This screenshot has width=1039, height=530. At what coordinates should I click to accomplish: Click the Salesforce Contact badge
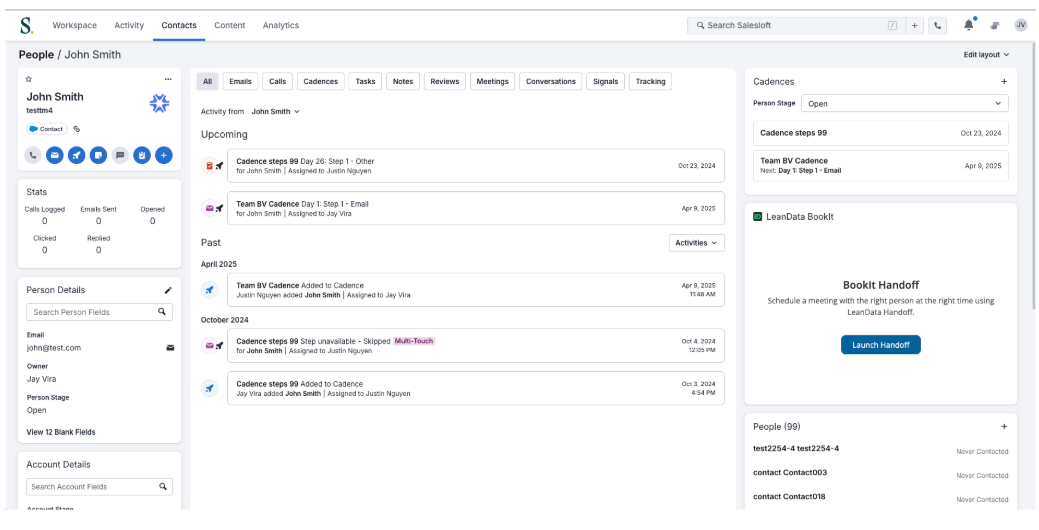(x=47, y=129)
